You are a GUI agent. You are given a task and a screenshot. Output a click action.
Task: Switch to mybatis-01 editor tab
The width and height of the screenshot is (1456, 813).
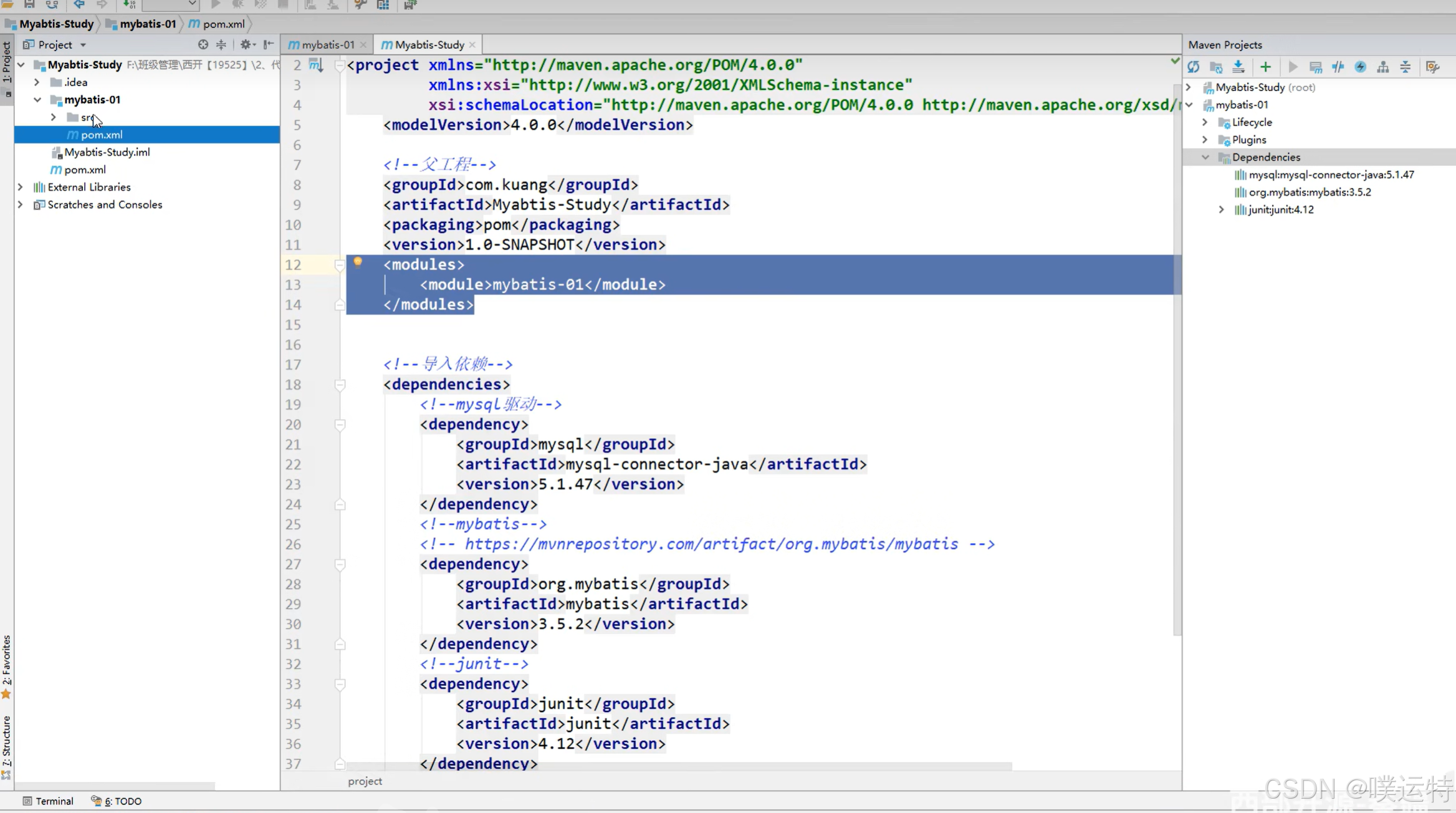pos(327,45)
